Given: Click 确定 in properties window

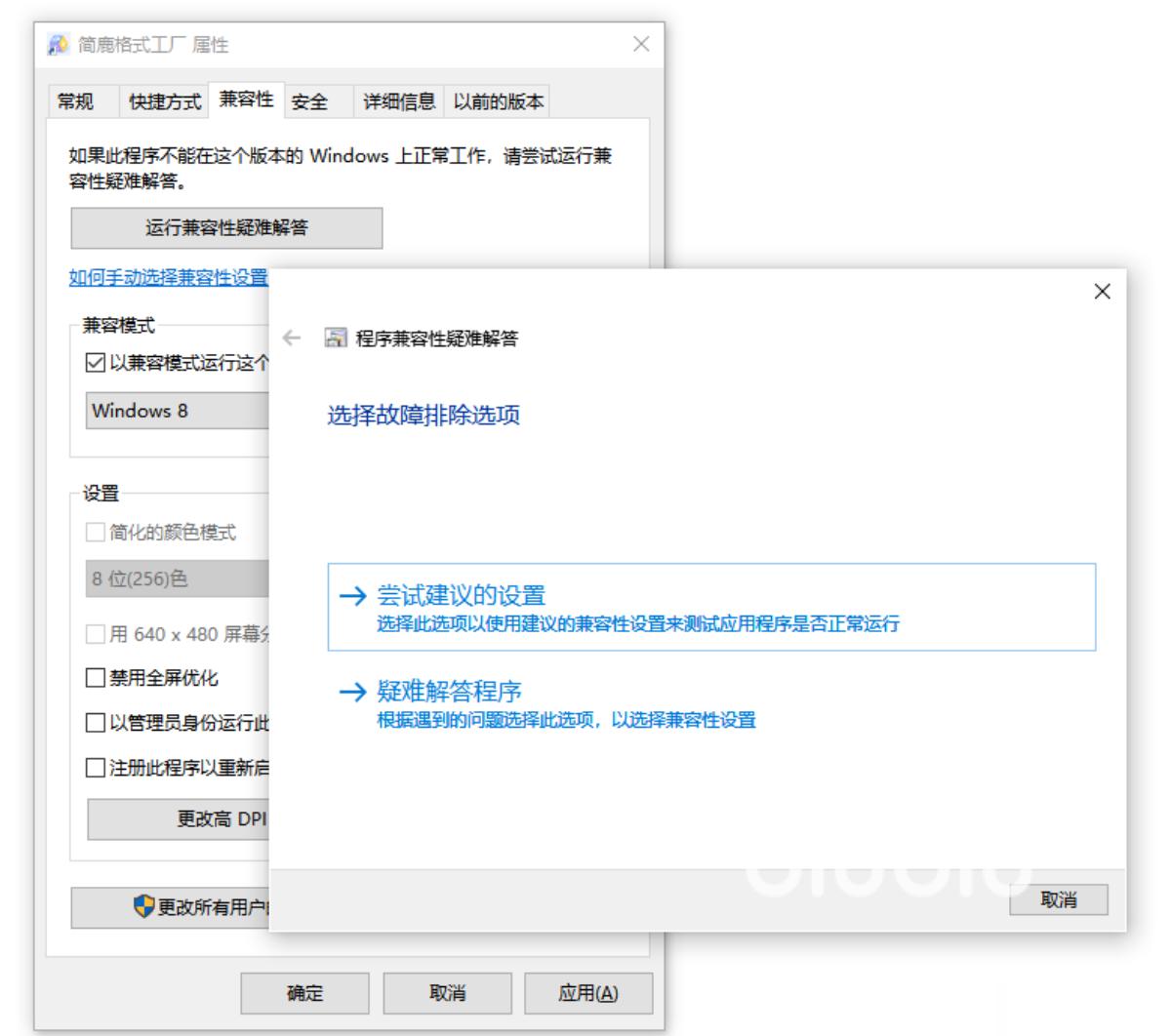Looking at the screenshot, I should tap(305, 993).
